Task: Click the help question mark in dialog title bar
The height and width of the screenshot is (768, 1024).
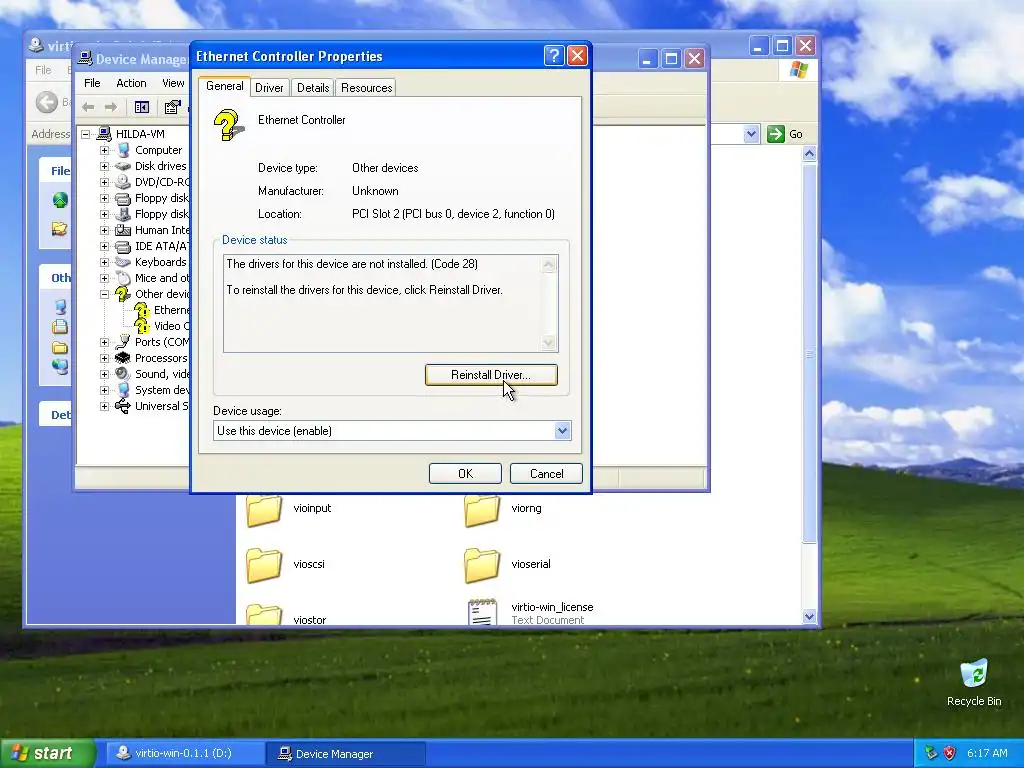Action: 554,56
